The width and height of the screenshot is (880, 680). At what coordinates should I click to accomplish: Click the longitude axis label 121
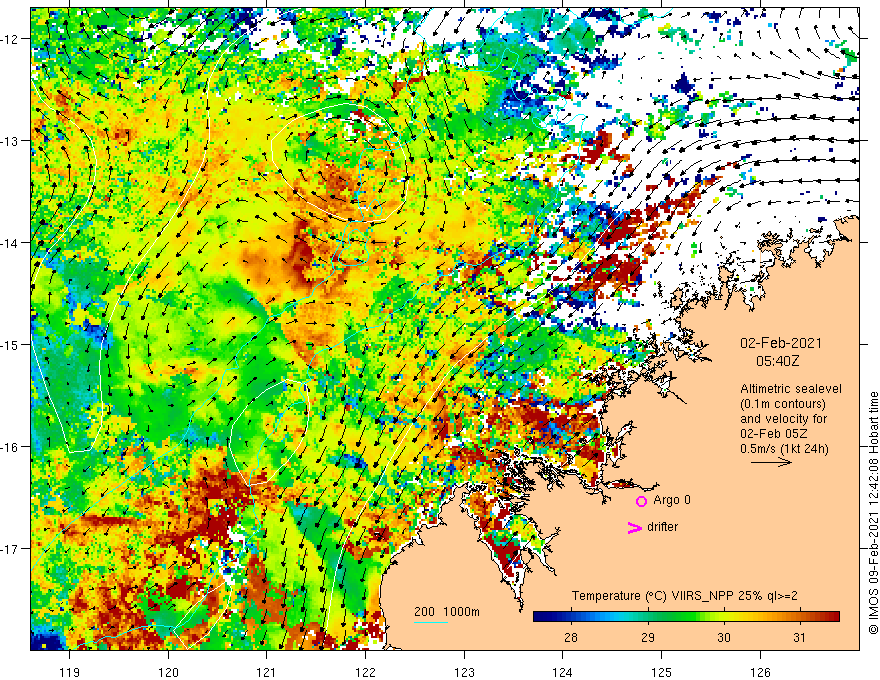point(267,672)
